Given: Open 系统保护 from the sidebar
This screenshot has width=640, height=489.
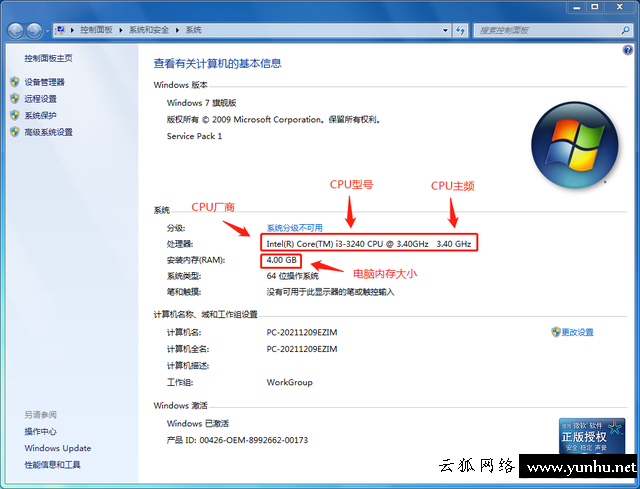Looking at the screenshot, I should (40, 116).
